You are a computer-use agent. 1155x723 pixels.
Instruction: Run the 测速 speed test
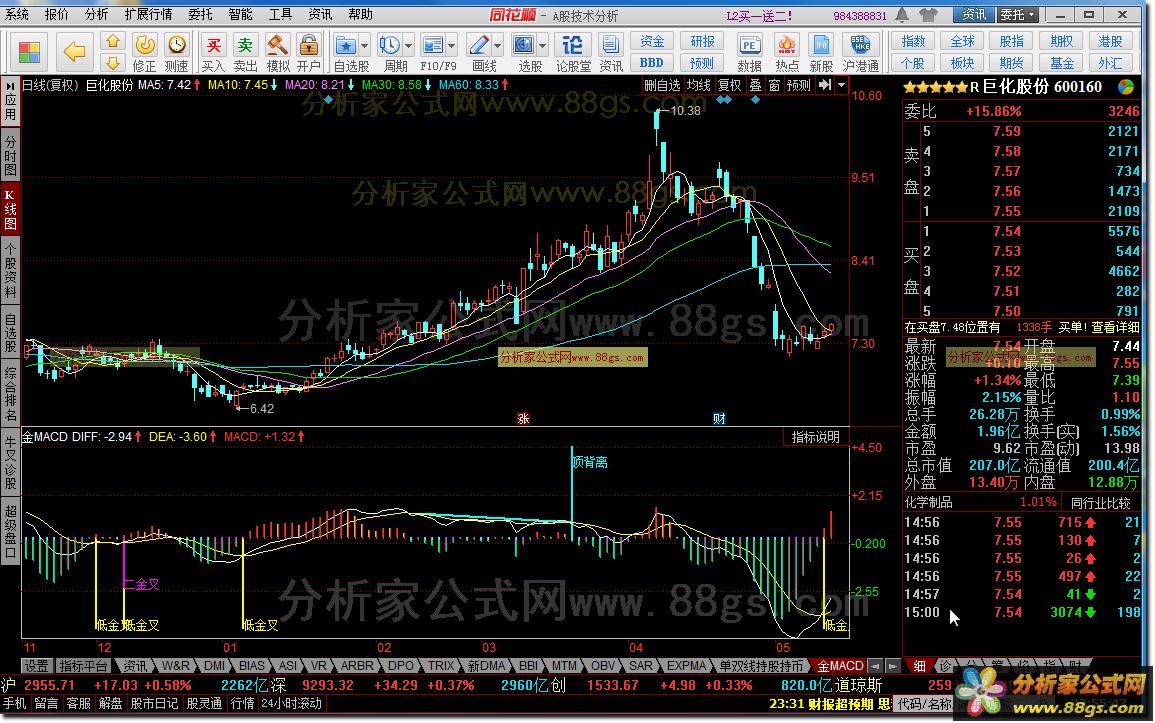point(176,52)
